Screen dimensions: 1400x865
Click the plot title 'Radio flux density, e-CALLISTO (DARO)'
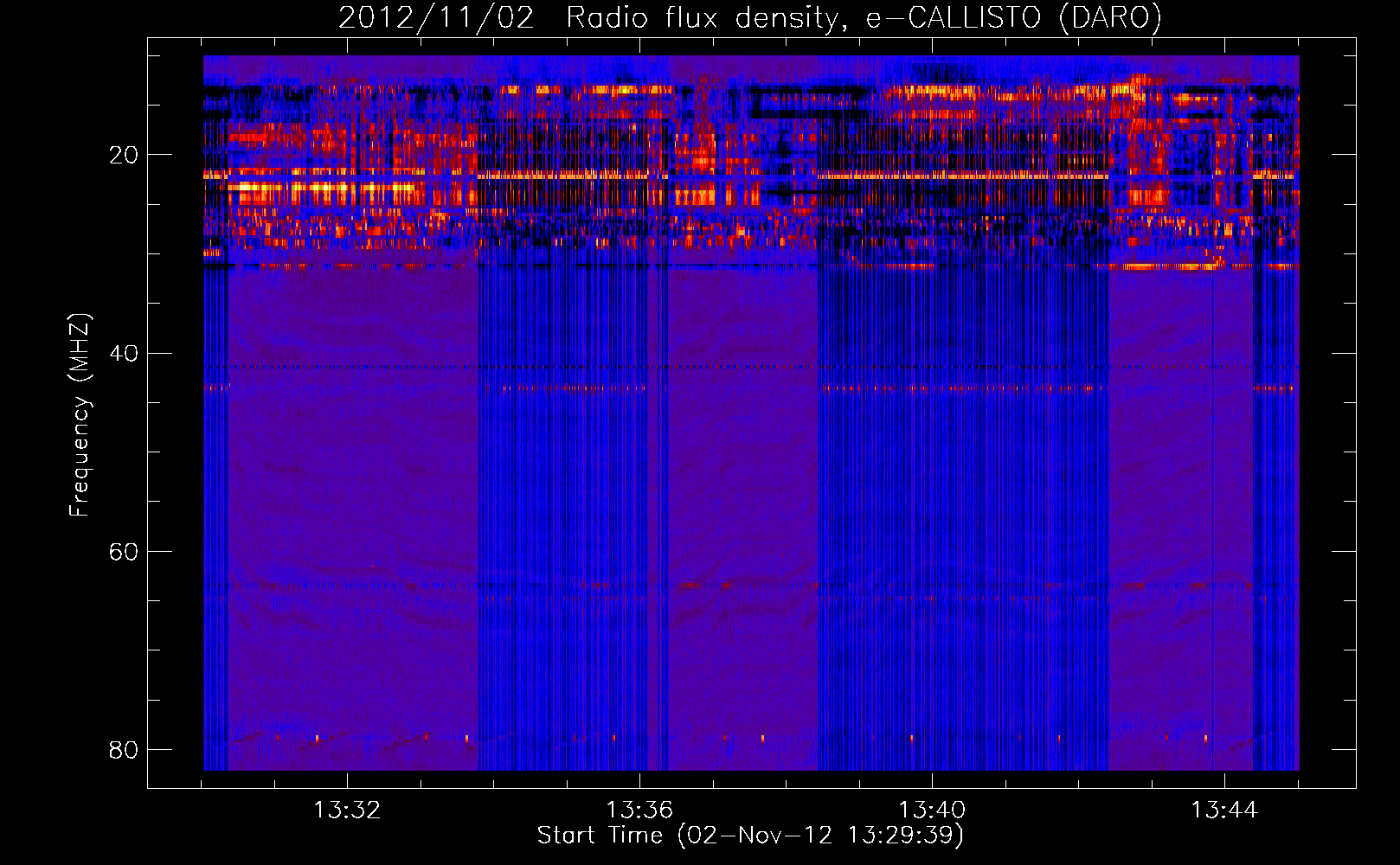coord(864,18)
